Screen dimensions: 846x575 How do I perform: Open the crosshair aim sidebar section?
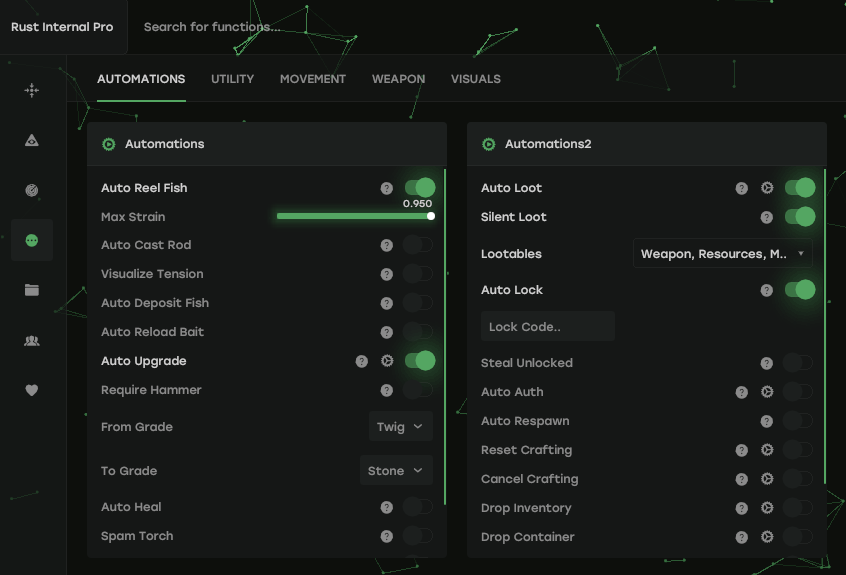[32, 90]
